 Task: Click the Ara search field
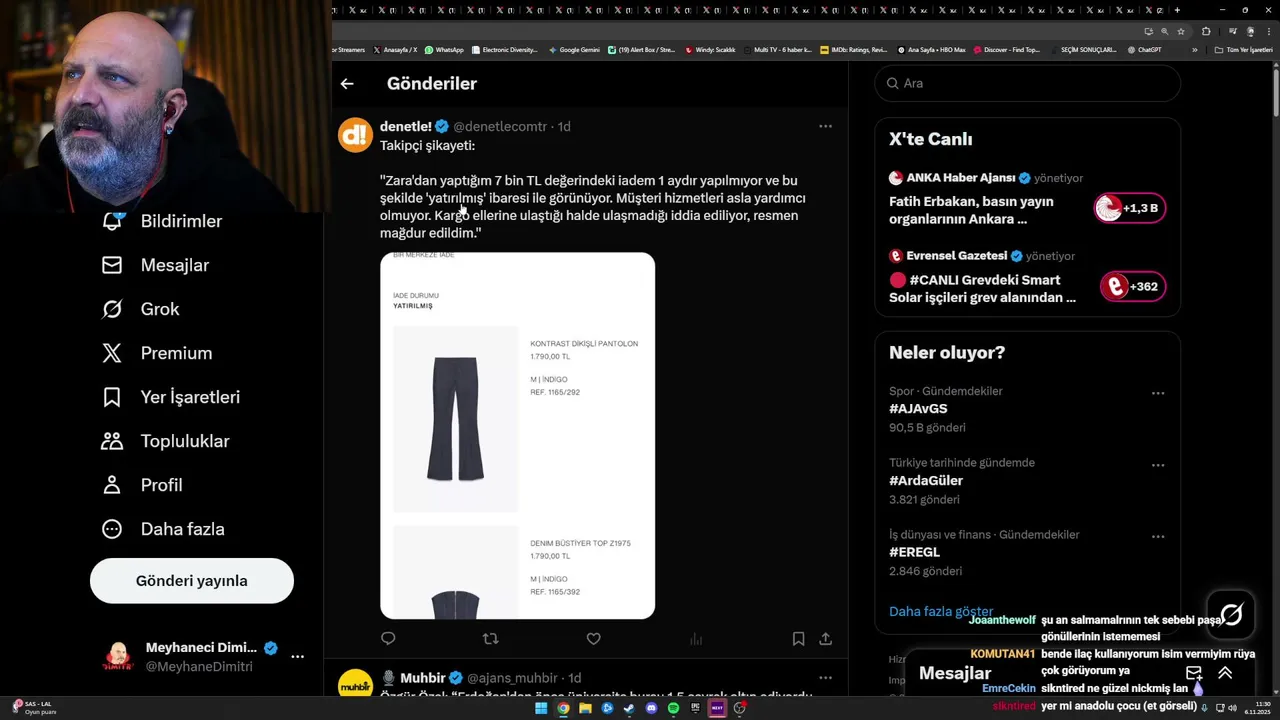(1027, 83)
